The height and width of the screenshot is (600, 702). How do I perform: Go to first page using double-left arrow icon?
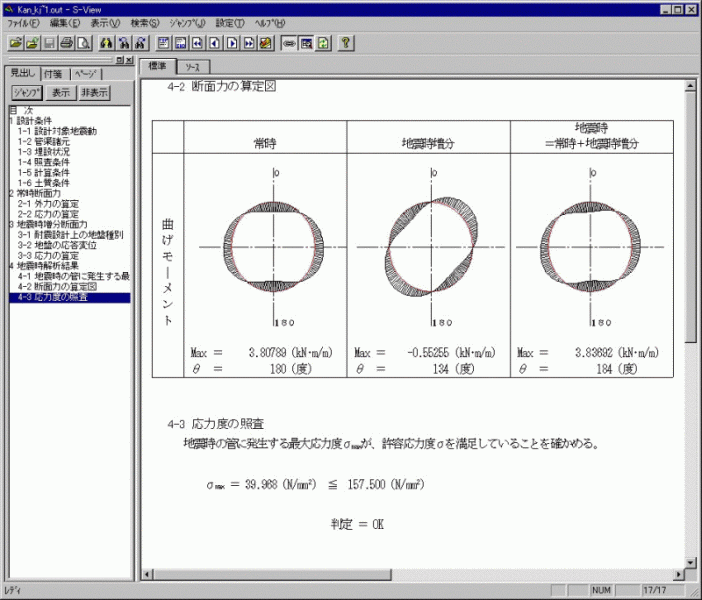pos(198,43)
